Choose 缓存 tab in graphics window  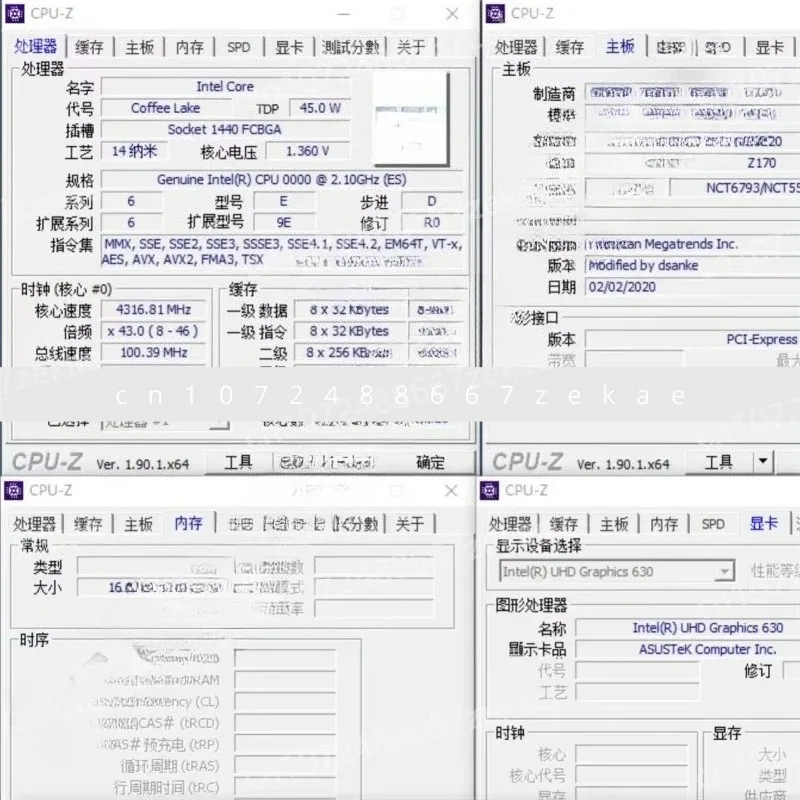pos(563,524)
